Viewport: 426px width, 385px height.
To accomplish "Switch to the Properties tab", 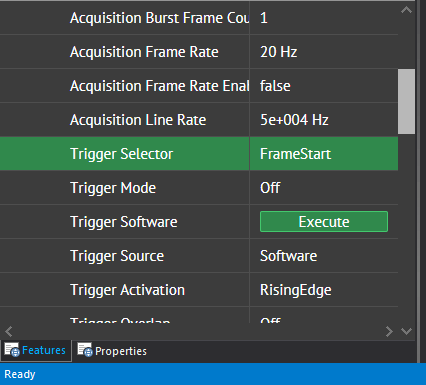I will click(x=112, y=351).
